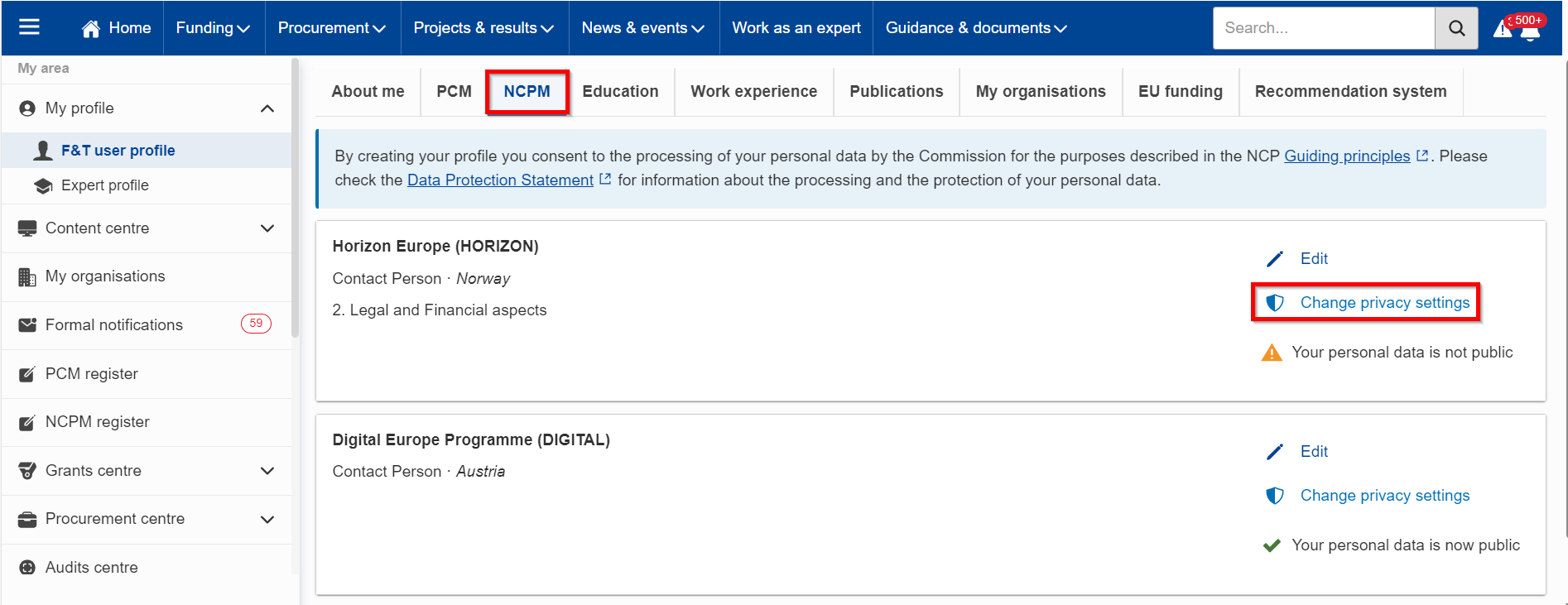Viewport: 1568px width, 605px height.
Task: Open the Projects & results dropdown
Action: click(483, 28)
